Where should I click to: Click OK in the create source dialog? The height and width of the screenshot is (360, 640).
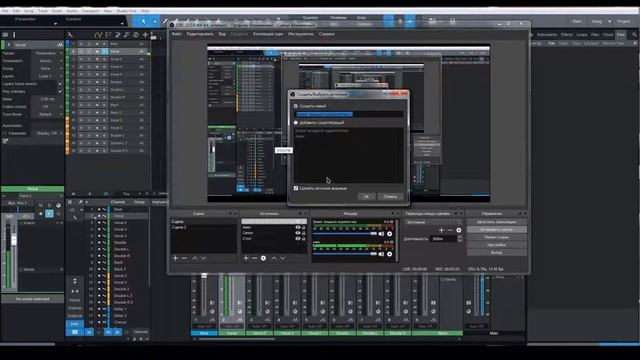coord(366,196)
